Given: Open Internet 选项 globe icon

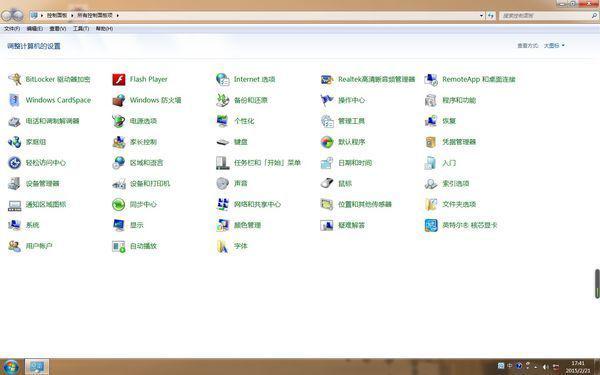Looking at the screenshot, I should click(x=223, y=79).
